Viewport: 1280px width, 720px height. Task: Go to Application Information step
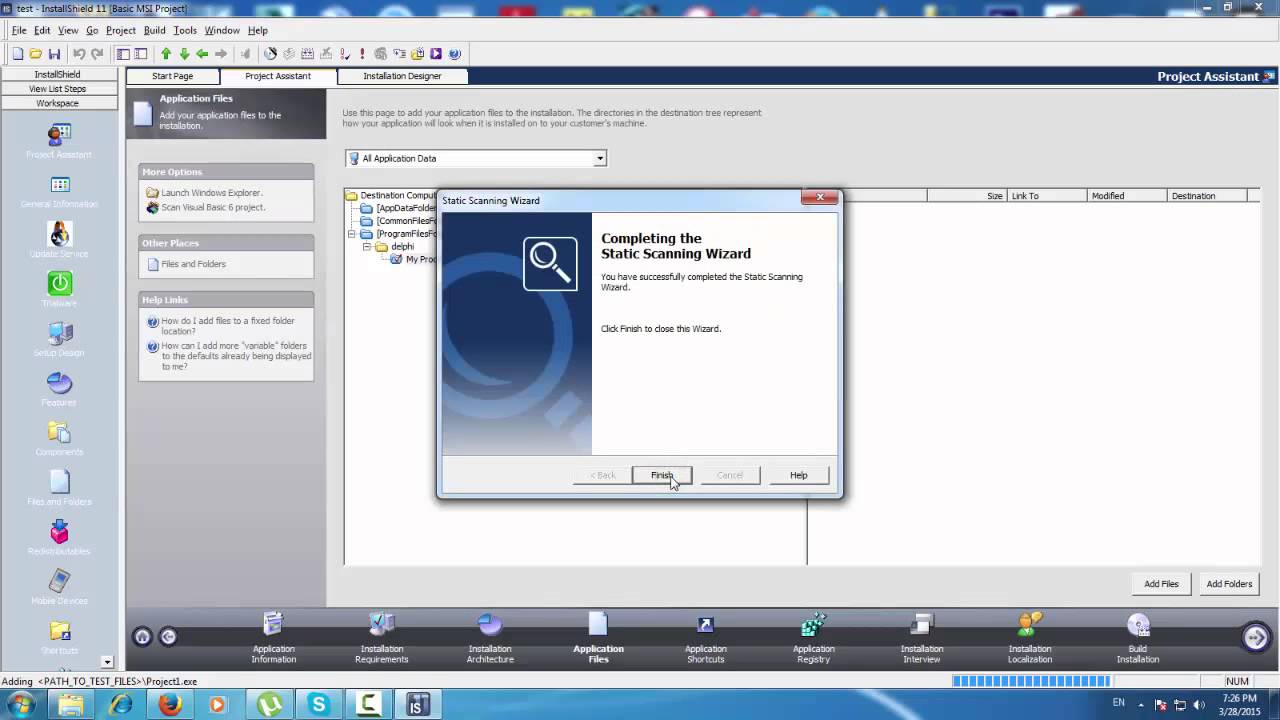(273, 638)
